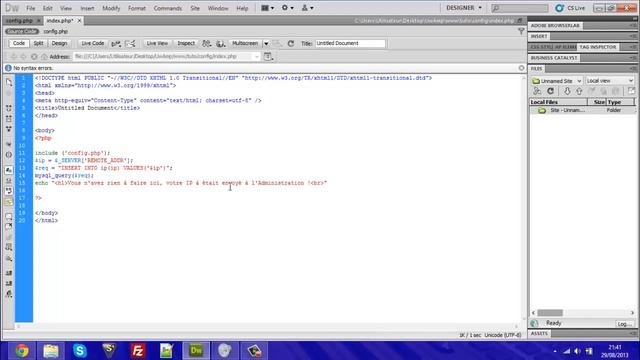Select the index.php document tab

(x=60, y=20)
